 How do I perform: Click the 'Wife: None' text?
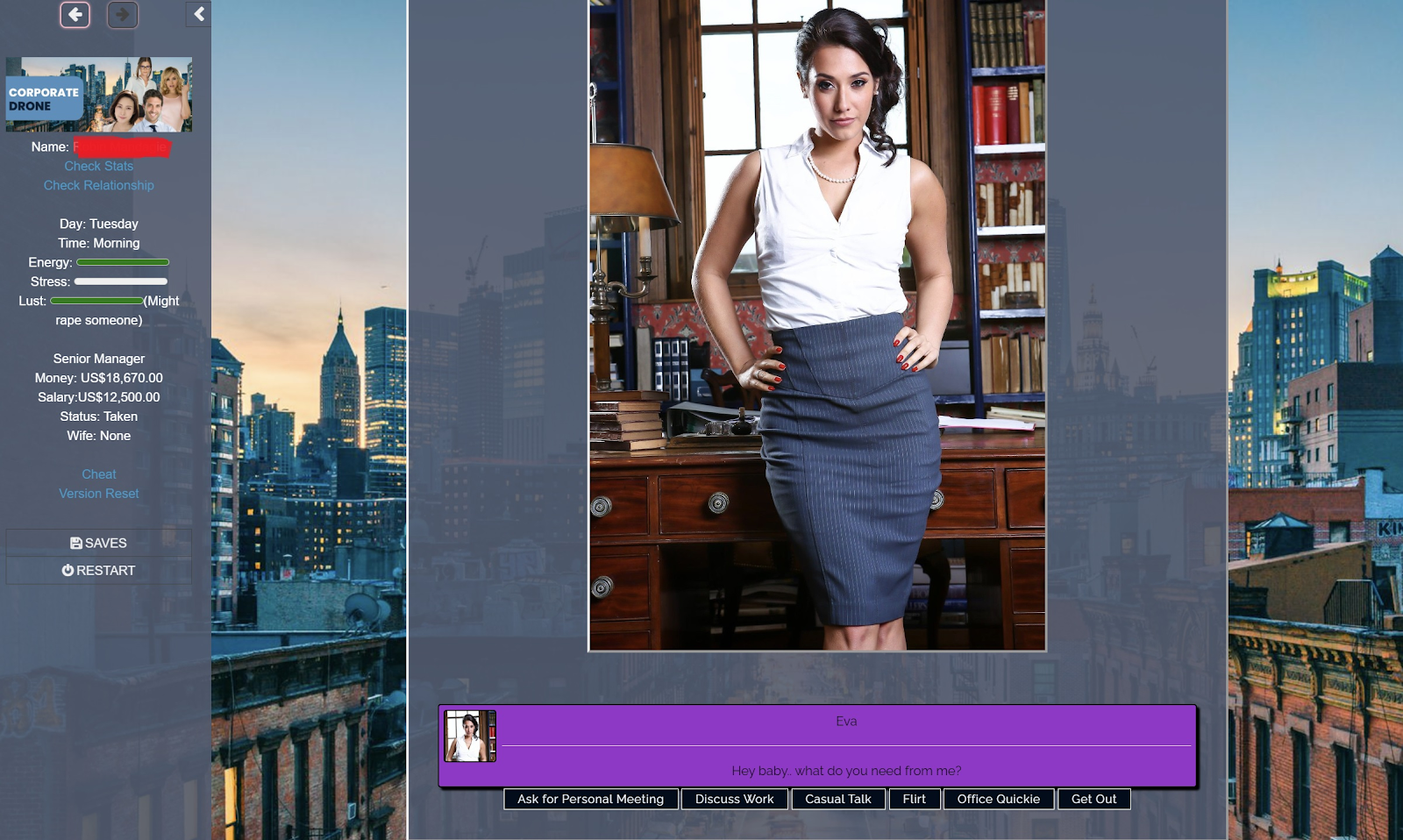coord(99,436)
